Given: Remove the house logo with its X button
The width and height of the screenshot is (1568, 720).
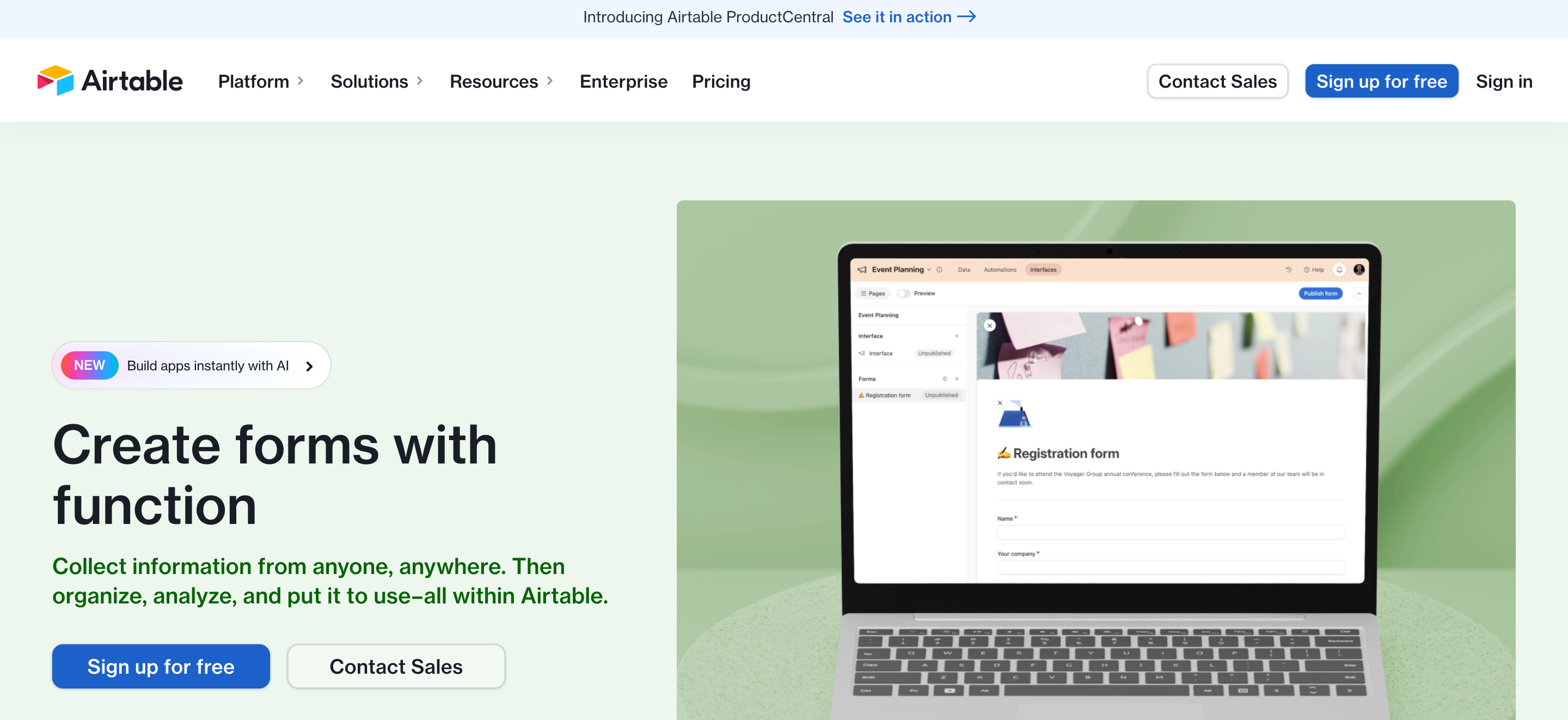Looking at the screenshot, I should coord(1000,402).
